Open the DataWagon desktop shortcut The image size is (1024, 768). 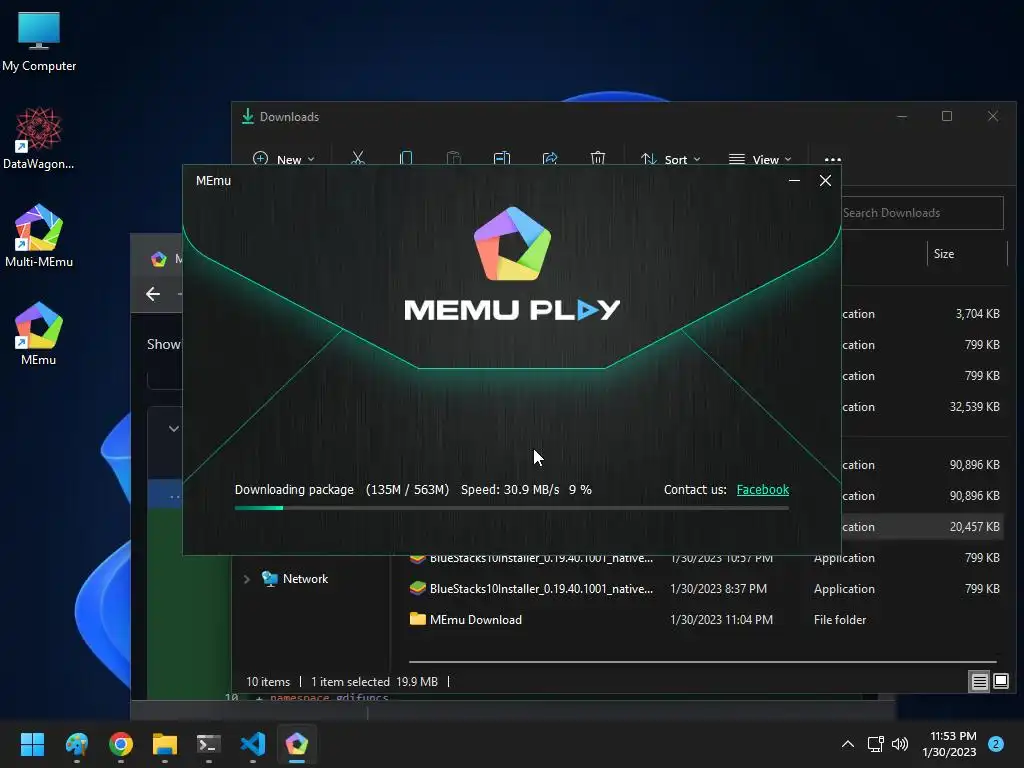click(x=39, y=138)
